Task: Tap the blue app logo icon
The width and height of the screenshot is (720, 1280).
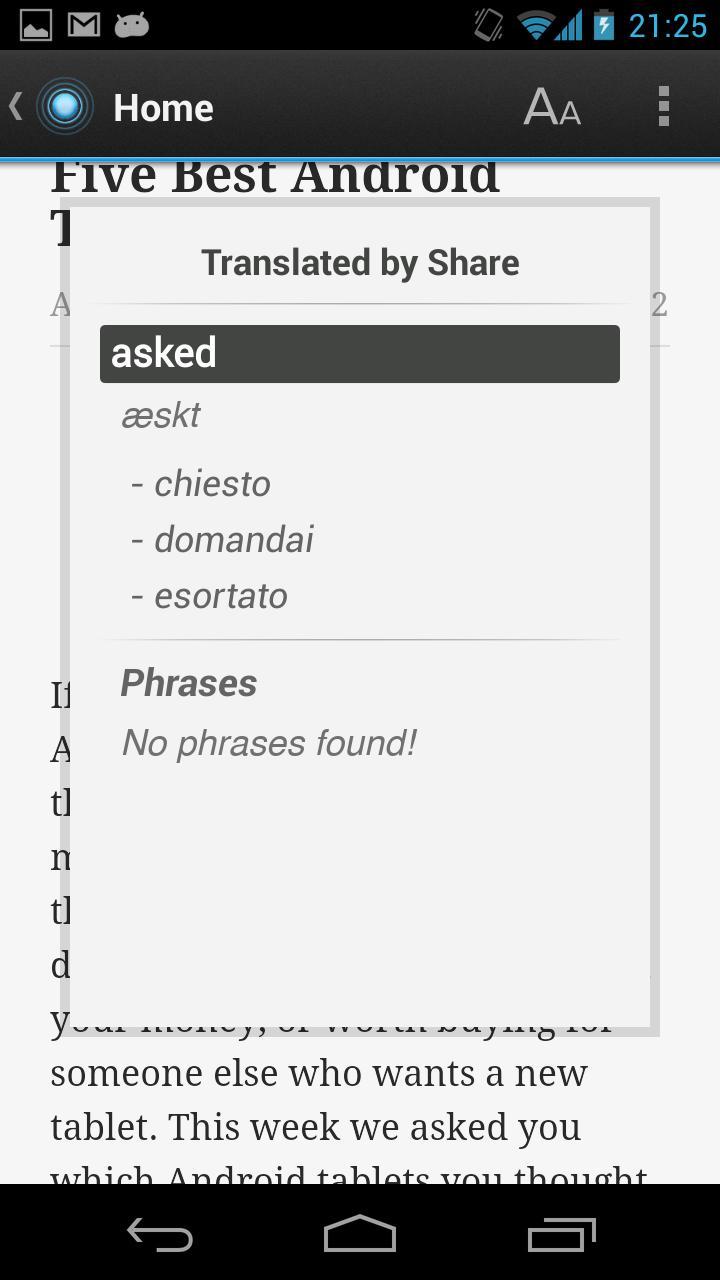Action: [x=65, y=106]
